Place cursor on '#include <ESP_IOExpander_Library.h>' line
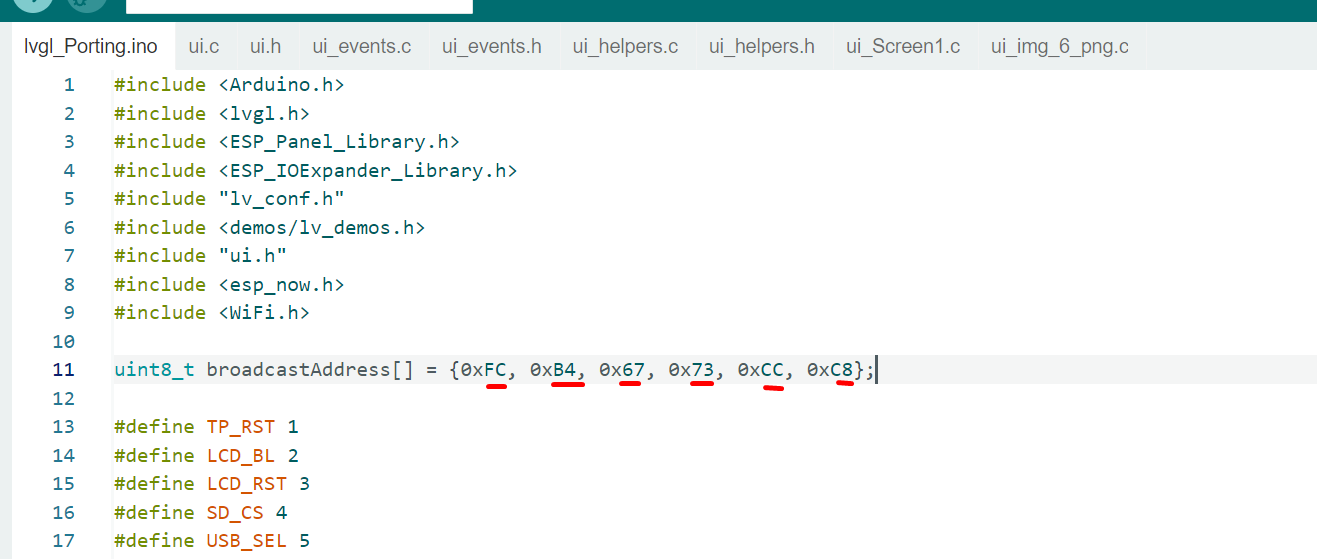Image resolution: width=1317 pixels, height=559 pixels. (x=315, y=171)
